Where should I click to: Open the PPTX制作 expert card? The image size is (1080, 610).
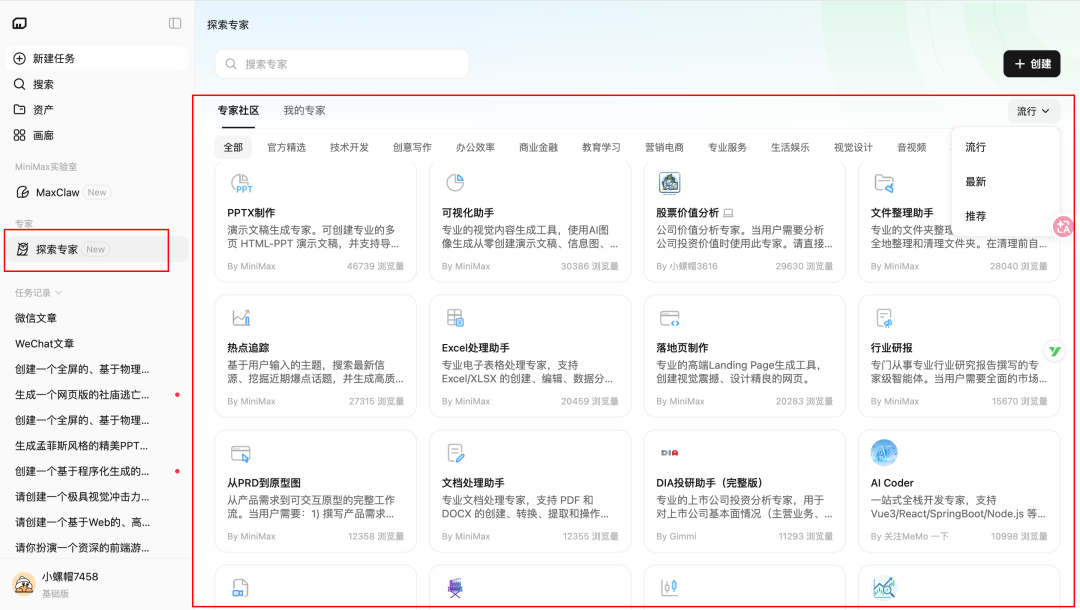pos(316,222)
